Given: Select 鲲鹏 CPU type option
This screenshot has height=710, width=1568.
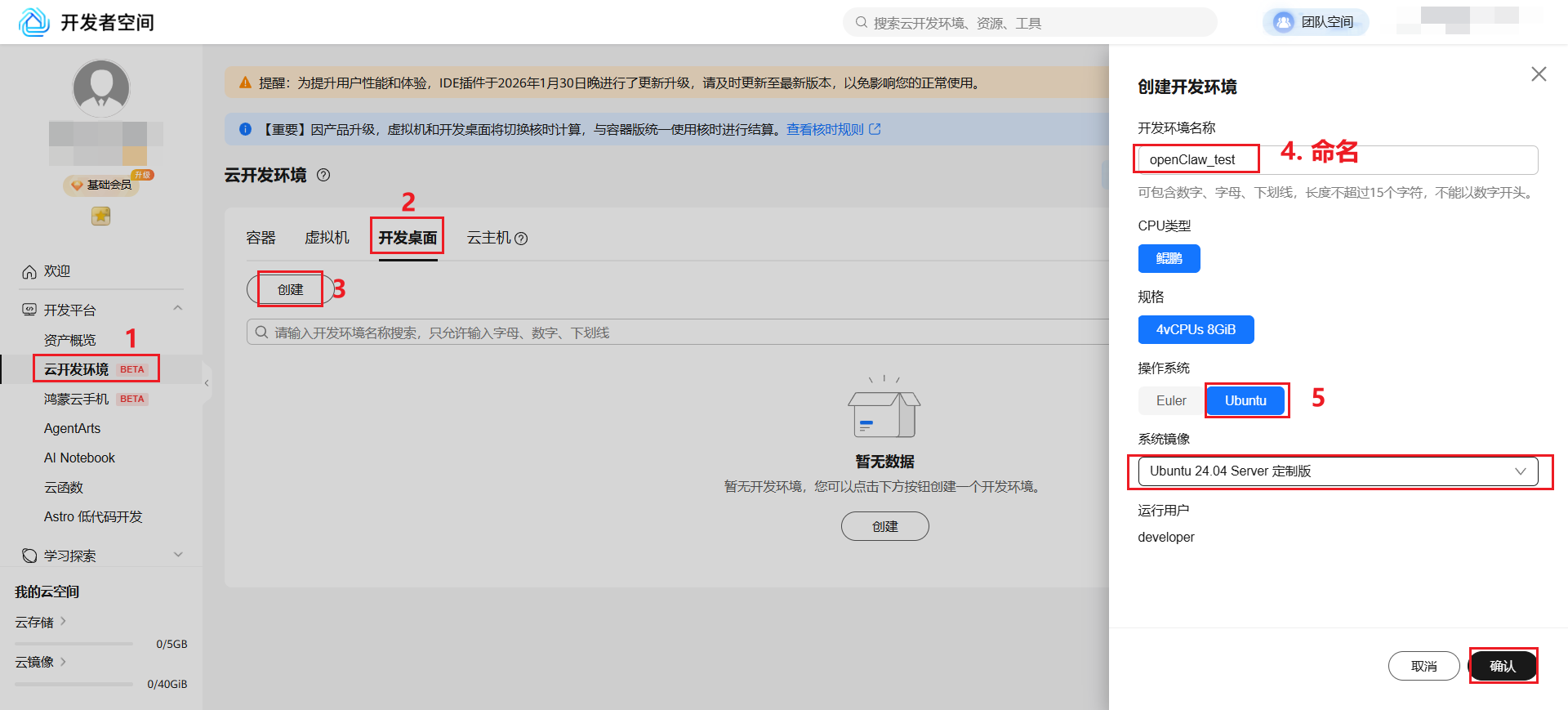Looking at the screenshot, I should (x=1169, y=258).
